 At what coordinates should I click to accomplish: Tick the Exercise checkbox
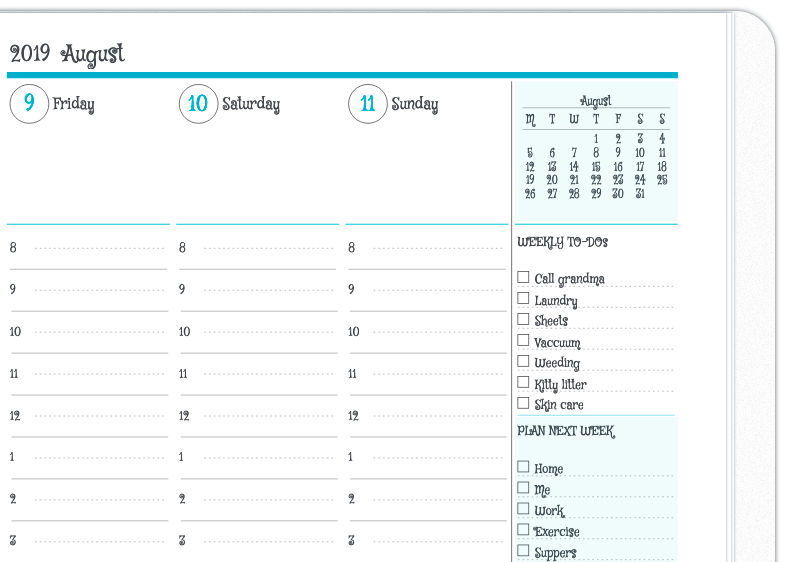[x=523, y=529]
